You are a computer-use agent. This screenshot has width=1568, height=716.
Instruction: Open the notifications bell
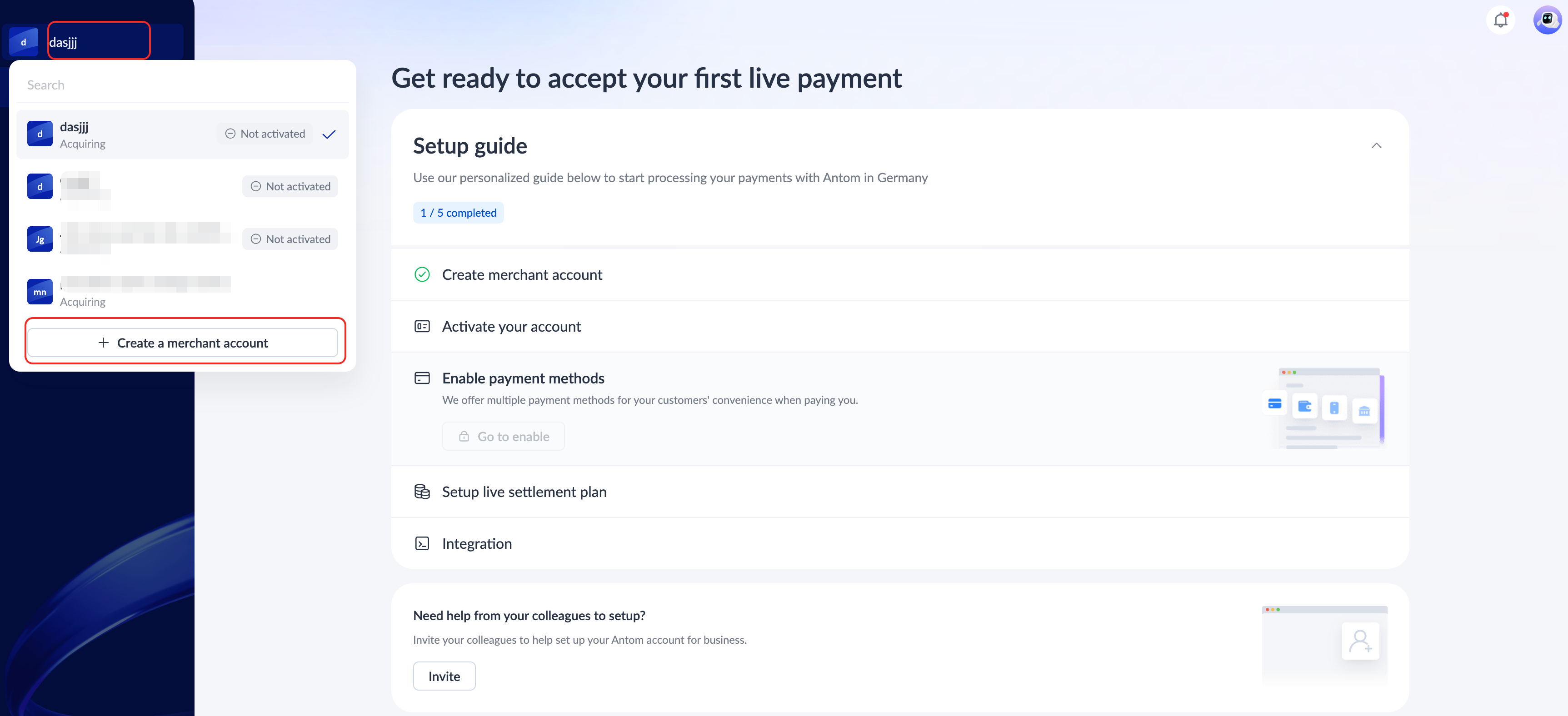[1500, 20]
